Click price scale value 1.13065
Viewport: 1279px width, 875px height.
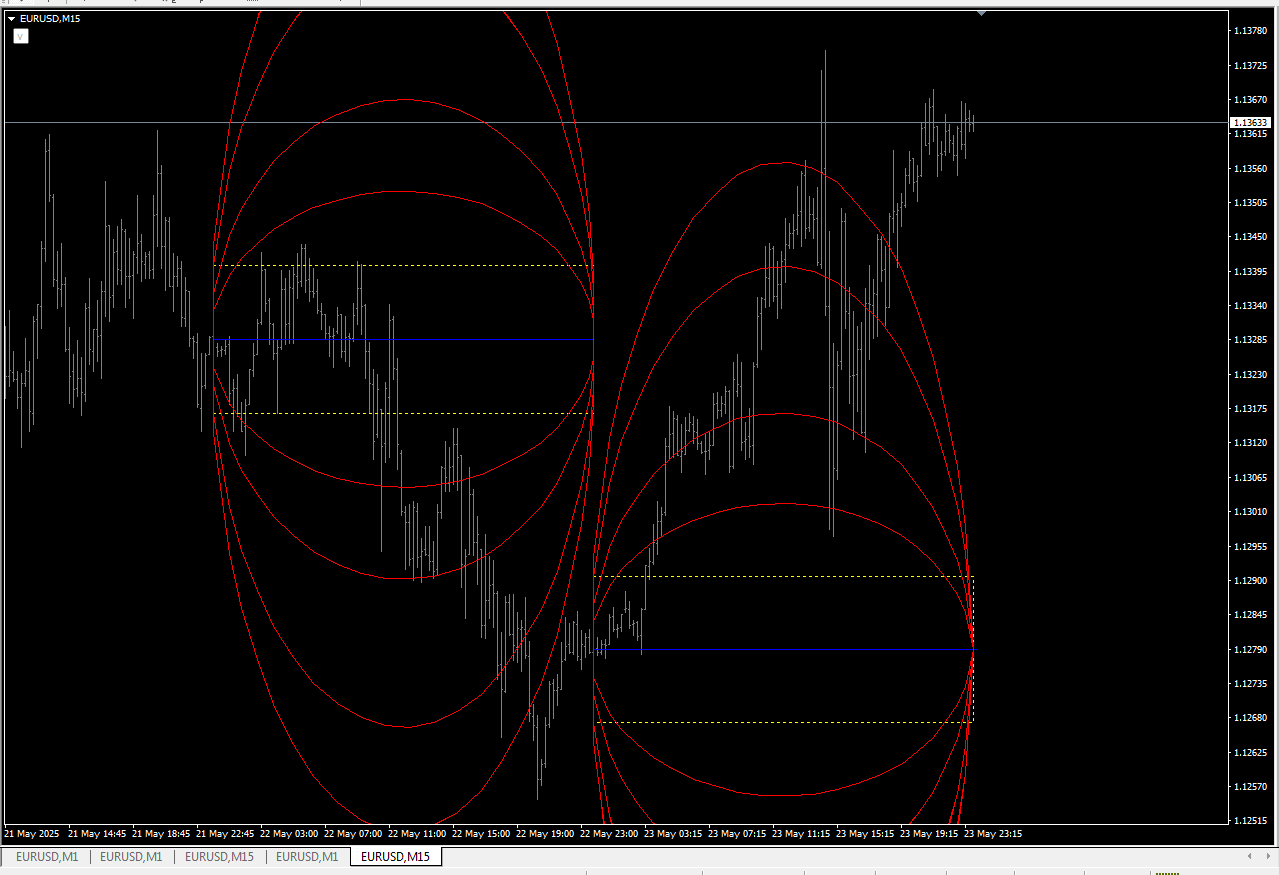click(x=1250, y=477)
